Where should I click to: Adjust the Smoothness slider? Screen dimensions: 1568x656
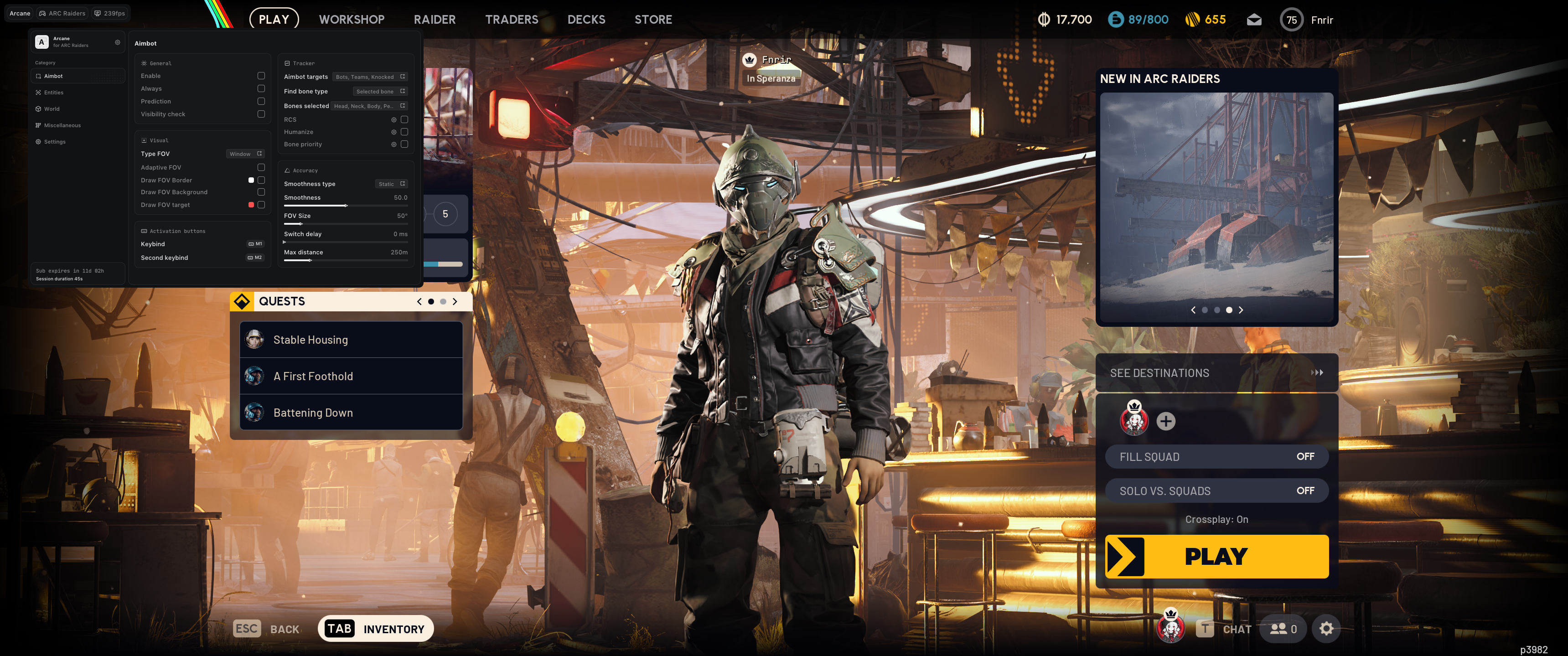click(346, 206)
